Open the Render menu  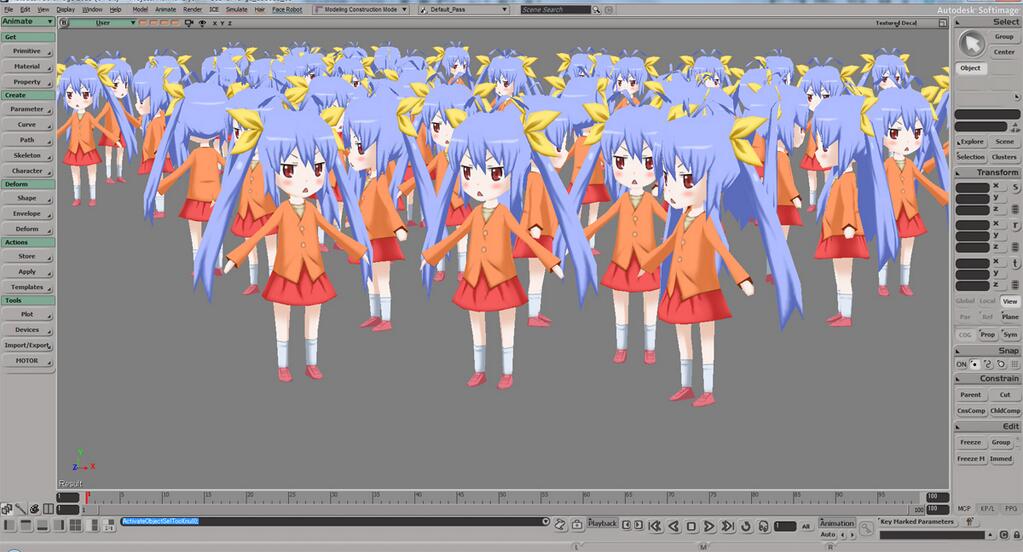coord(192,9)
